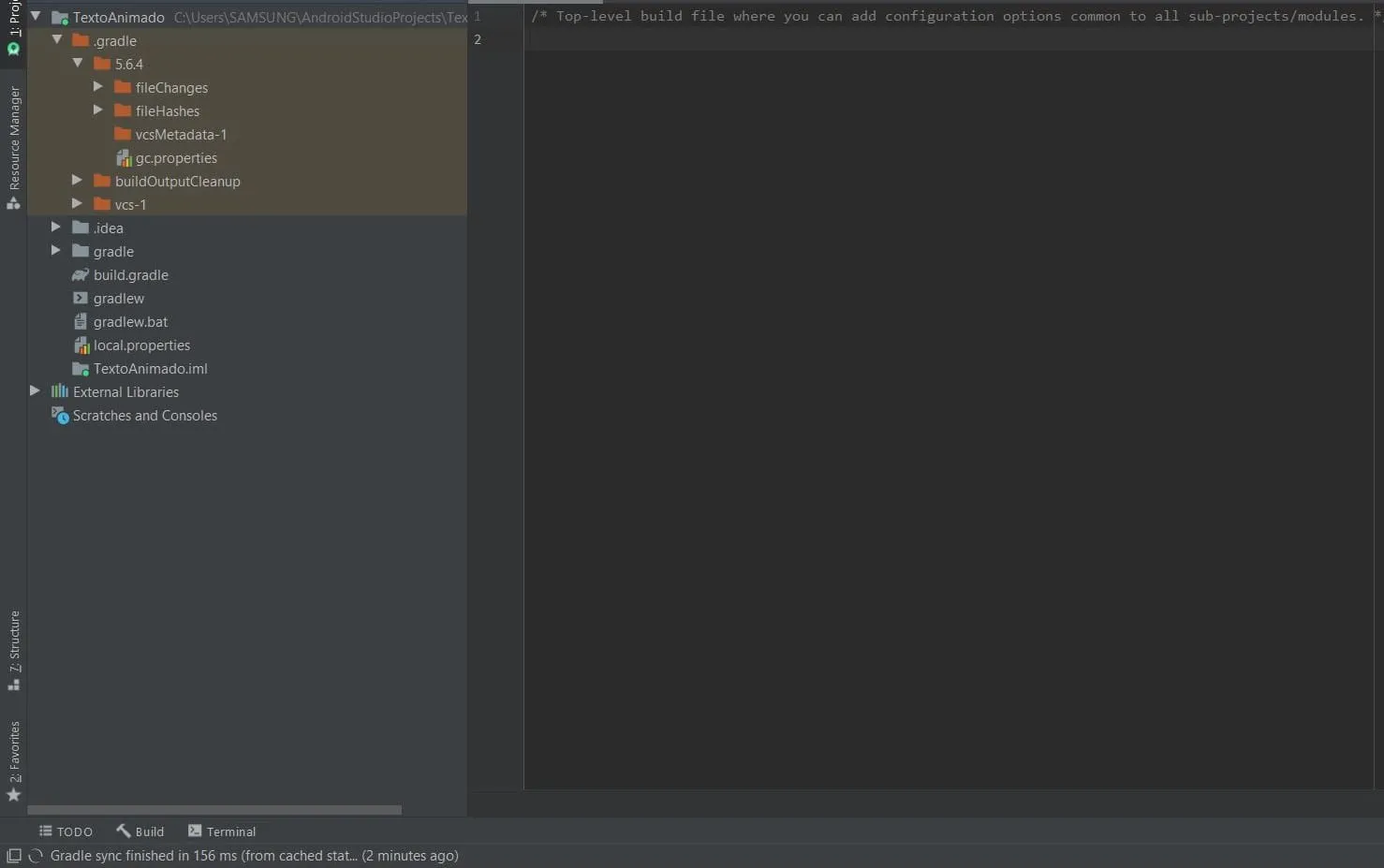Click the gc.properties file icon
This screenshot has width=1384, height=868.
[123, 158]
